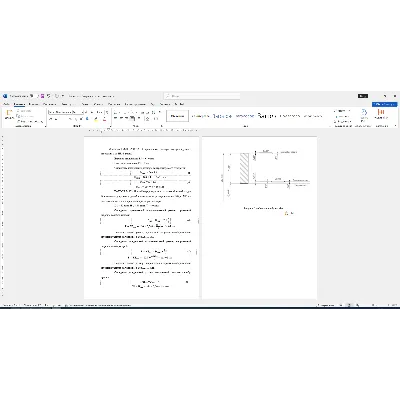Click the red font color button
The image size is (400, 400).
coord(104,119)
